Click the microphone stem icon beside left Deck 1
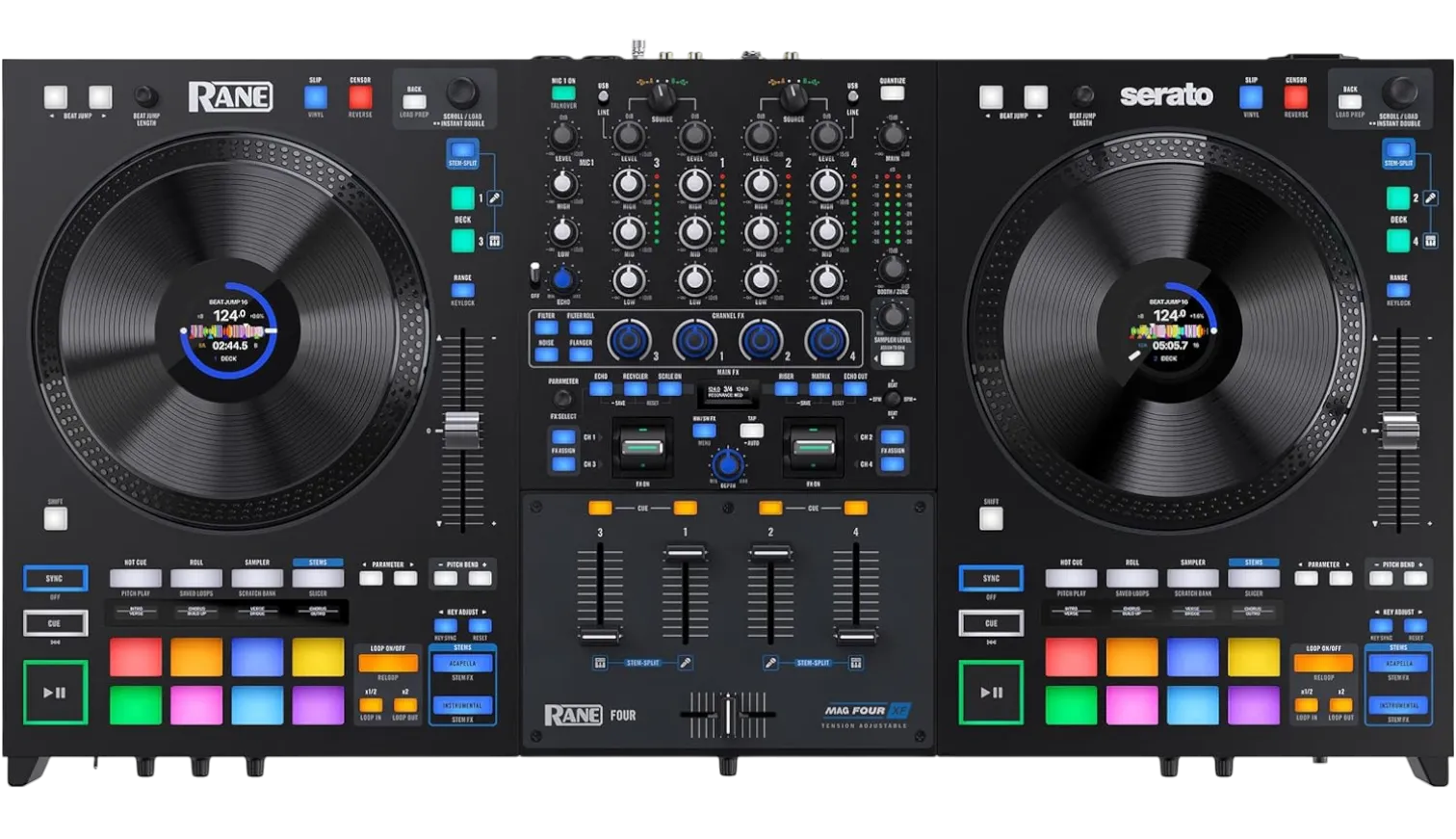1456x839 pixels. click(x=495, y=197)
